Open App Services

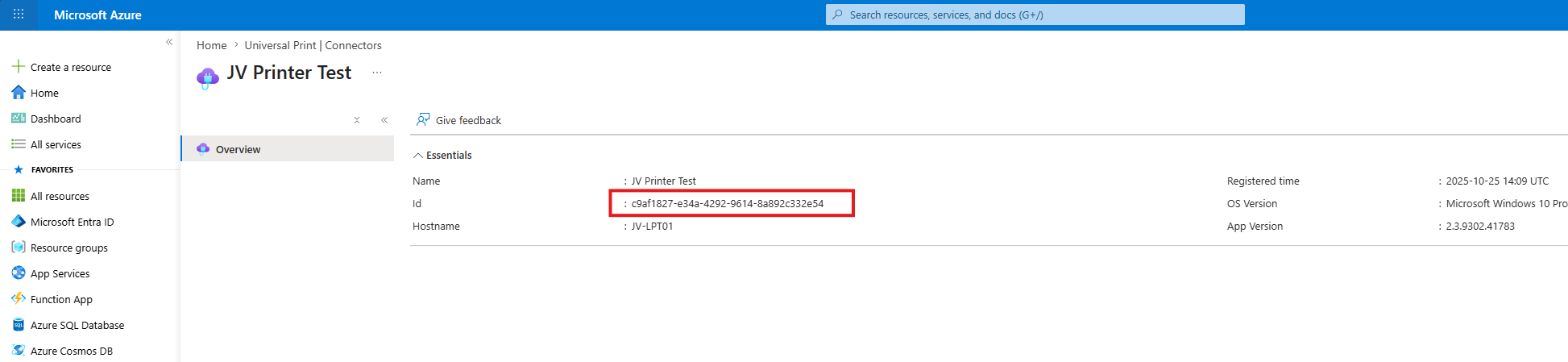pyautogui.click(x=60, y=273)
